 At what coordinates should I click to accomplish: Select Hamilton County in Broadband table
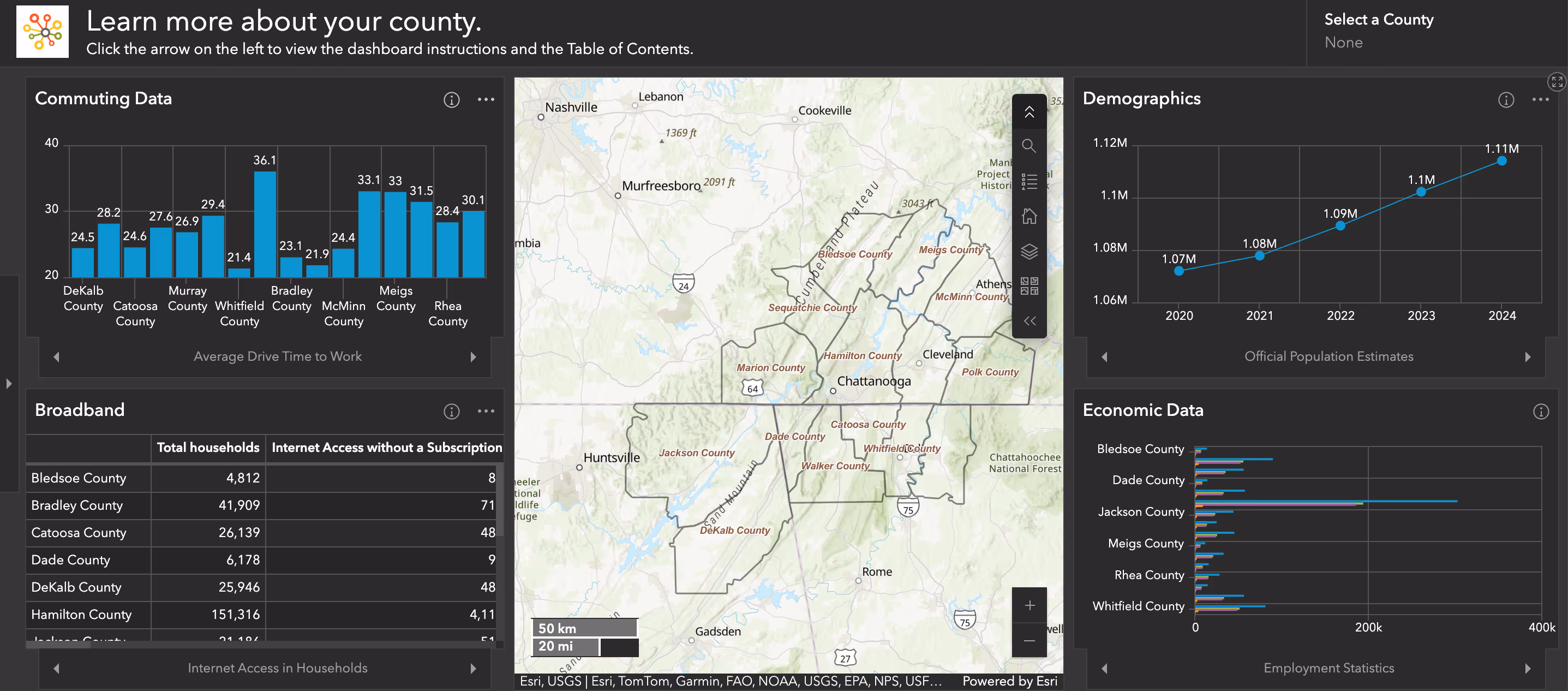262,615
